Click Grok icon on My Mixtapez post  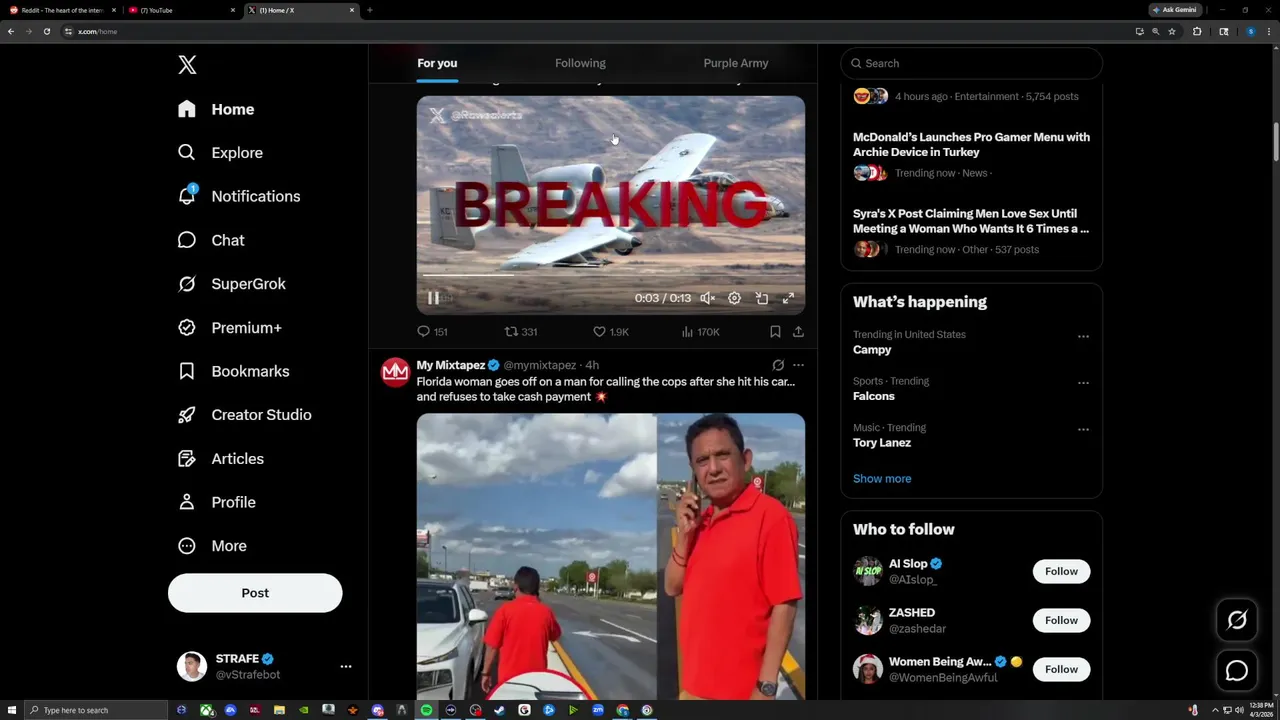778,365
